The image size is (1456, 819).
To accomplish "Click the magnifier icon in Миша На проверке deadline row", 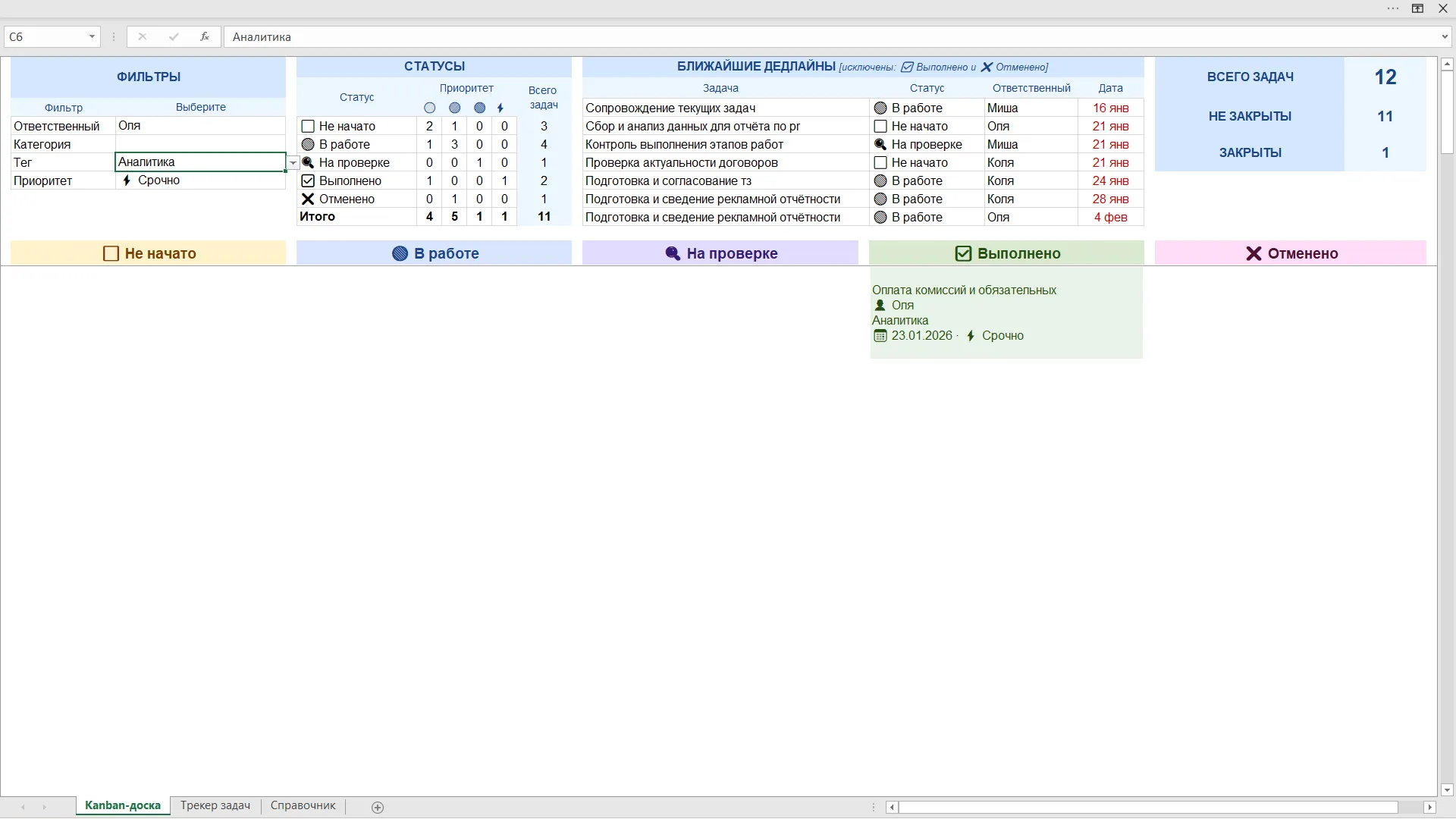I will click(x=880, y=144).
